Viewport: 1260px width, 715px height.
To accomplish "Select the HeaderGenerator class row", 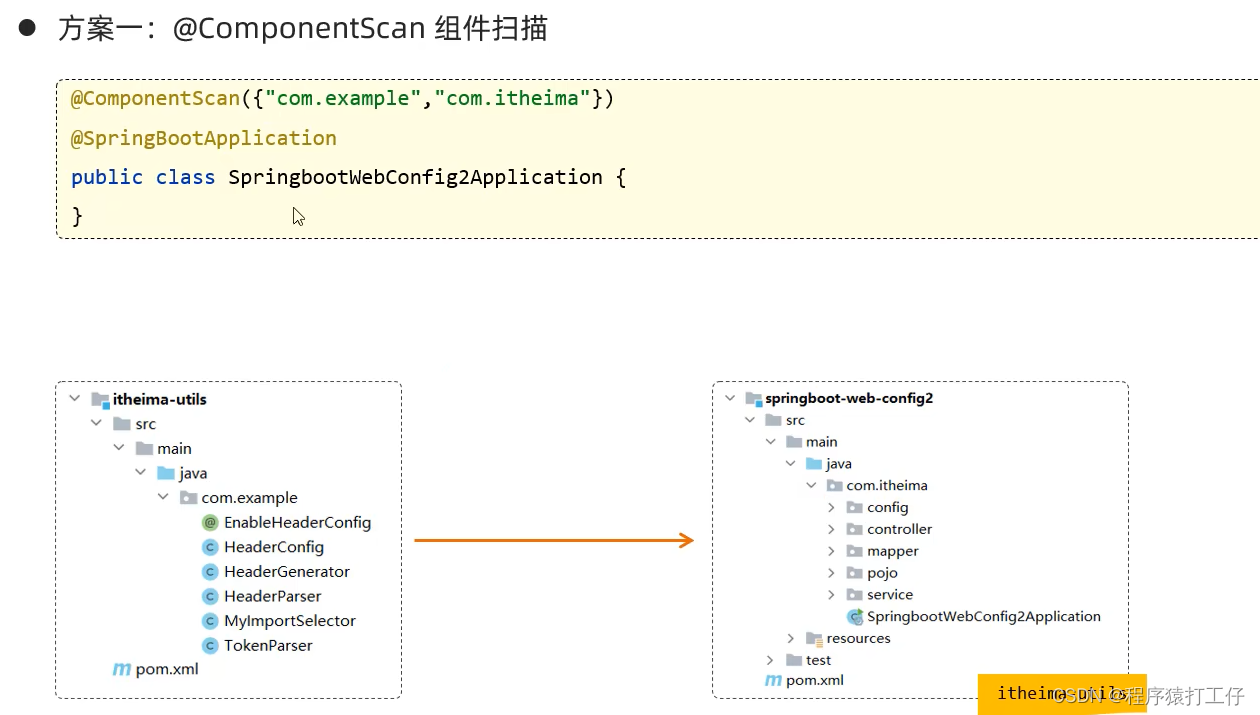I will [x=287, y=572].
